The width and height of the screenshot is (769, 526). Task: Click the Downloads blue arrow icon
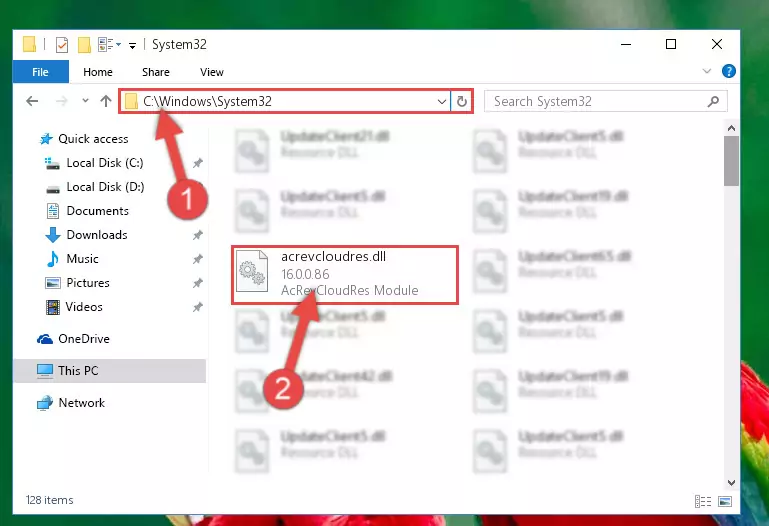pyautogui.click(x=52, y=235)
